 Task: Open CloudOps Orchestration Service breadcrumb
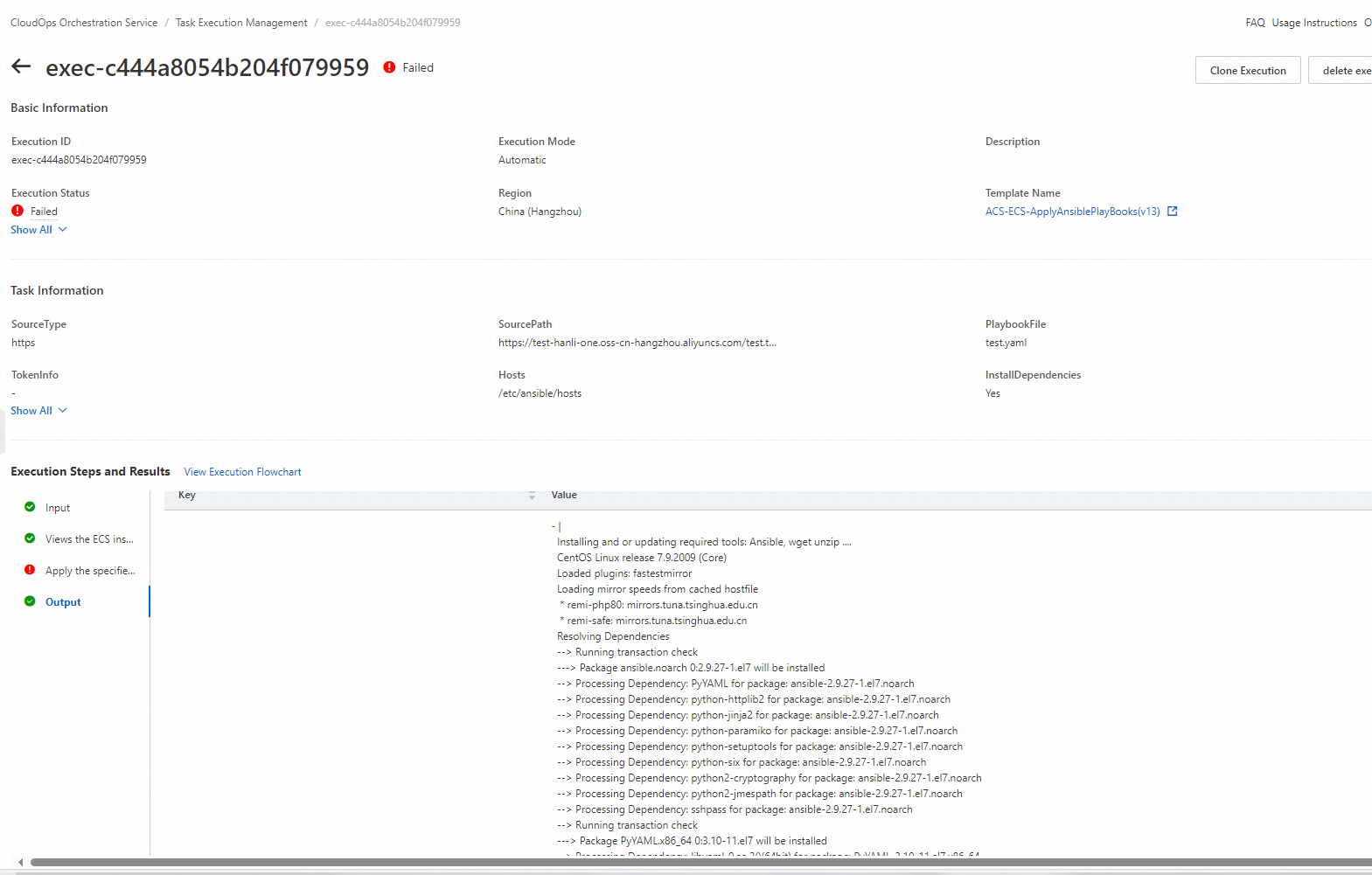(x=84, y=23)
